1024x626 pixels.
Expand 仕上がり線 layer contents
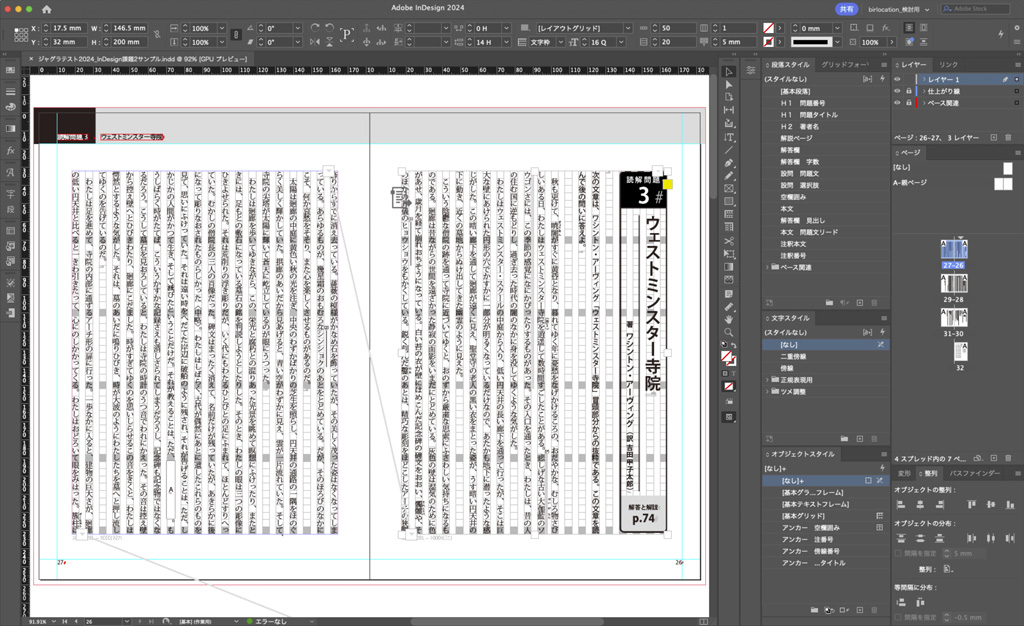coord(923,91)
